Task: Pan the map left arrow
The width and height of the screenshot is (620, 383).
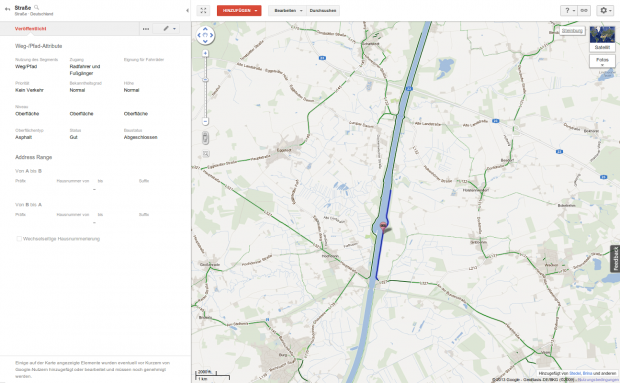Action: coord(199,35)
